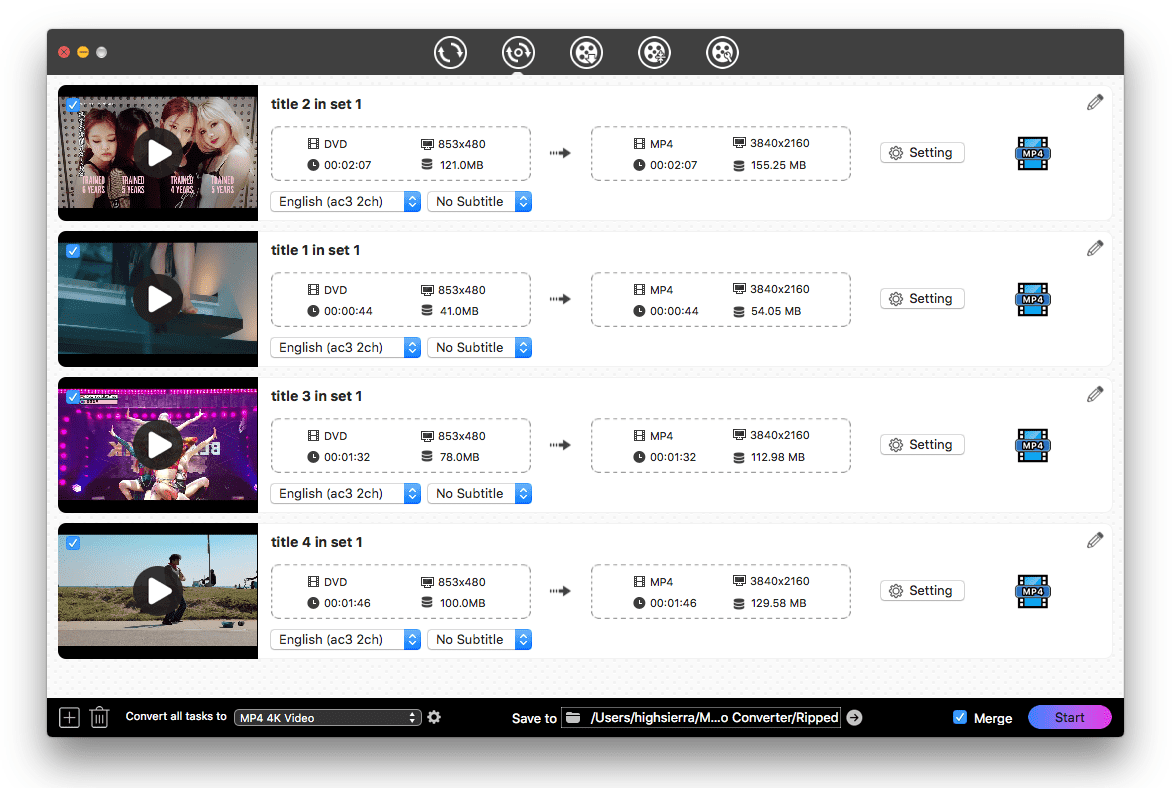The height and width of the screenshot is (788, 1172).
Task: Open gear settings beside MP4 4K Video
Action: coord(434,717)
